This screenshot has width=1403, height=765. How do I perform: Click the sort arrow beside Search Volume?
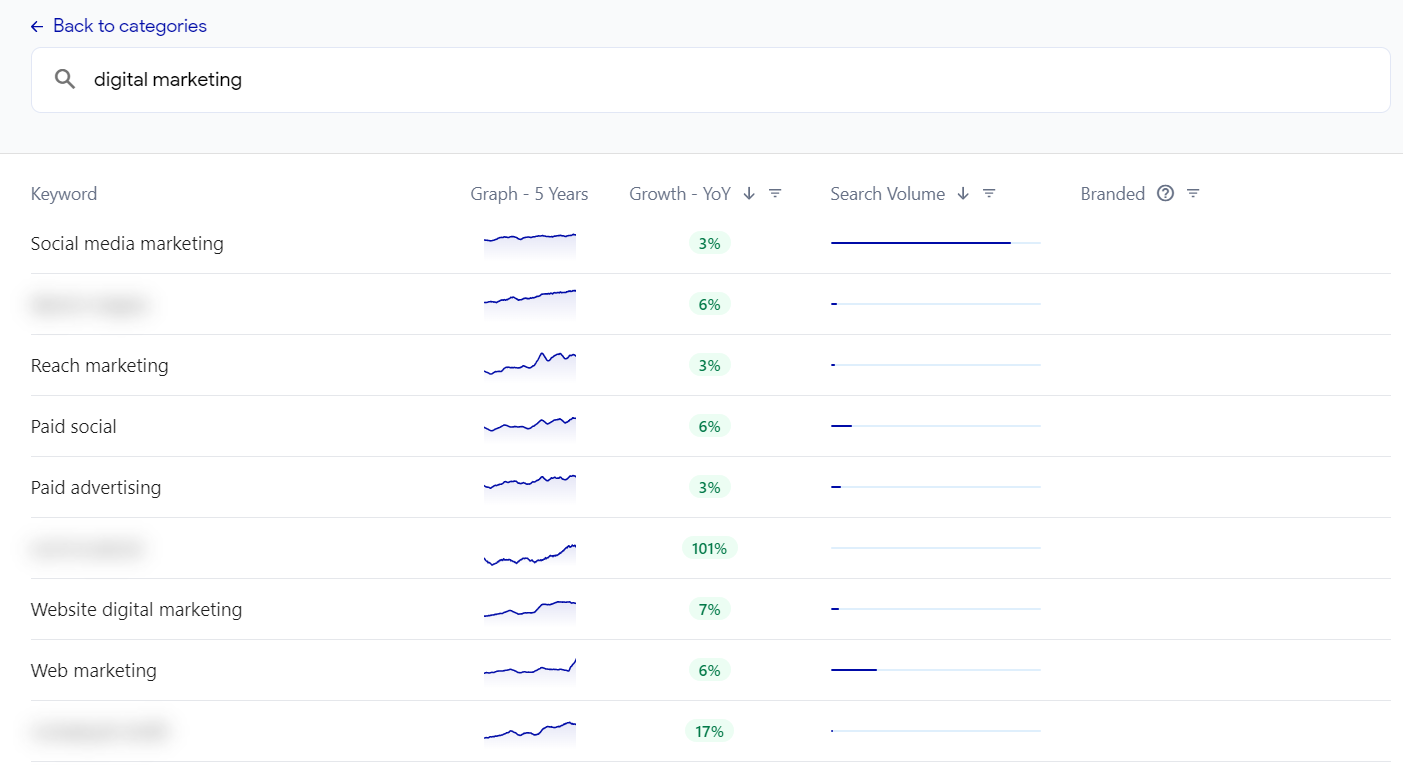(962, 193)
